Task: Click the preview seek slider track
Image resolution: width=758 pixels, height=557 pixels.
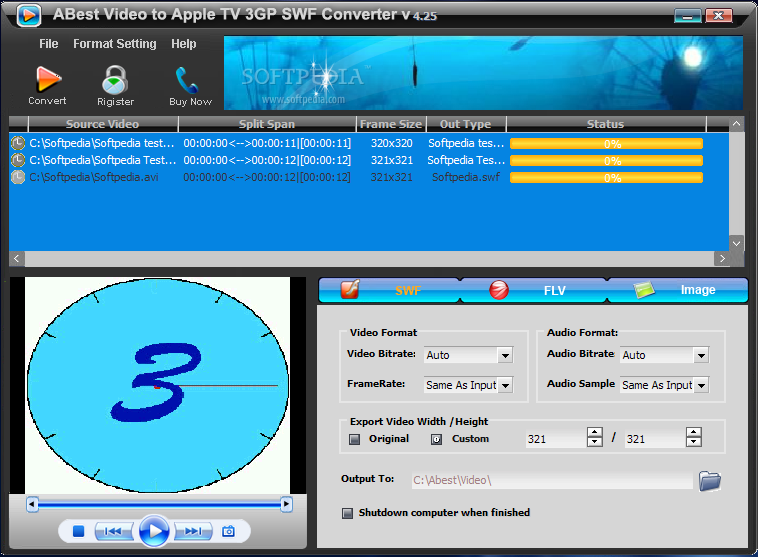Action: point(159,505)
